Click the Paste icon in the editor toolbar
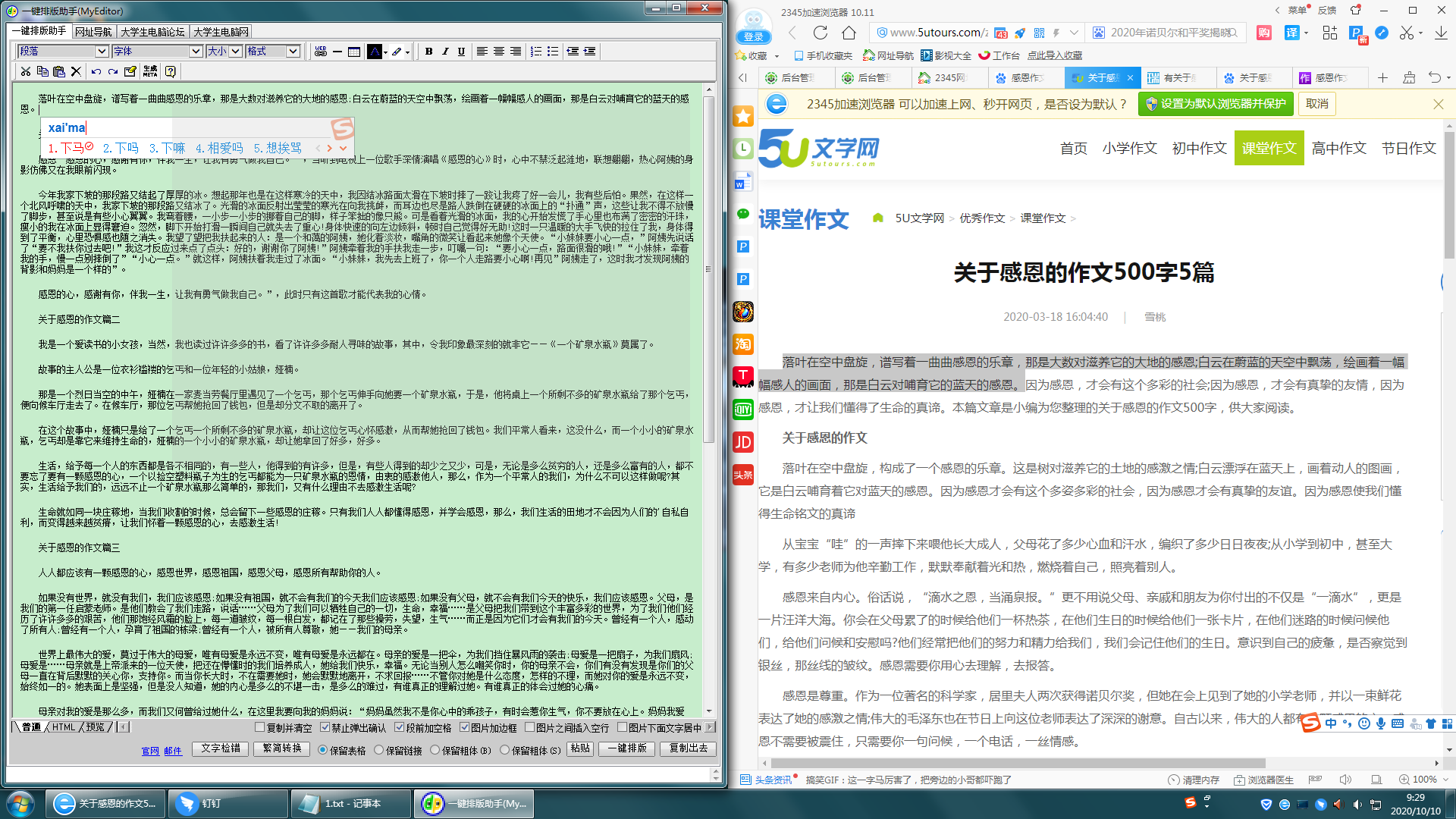The width and height of the screenshot is (1456, 819). (60, 73)
